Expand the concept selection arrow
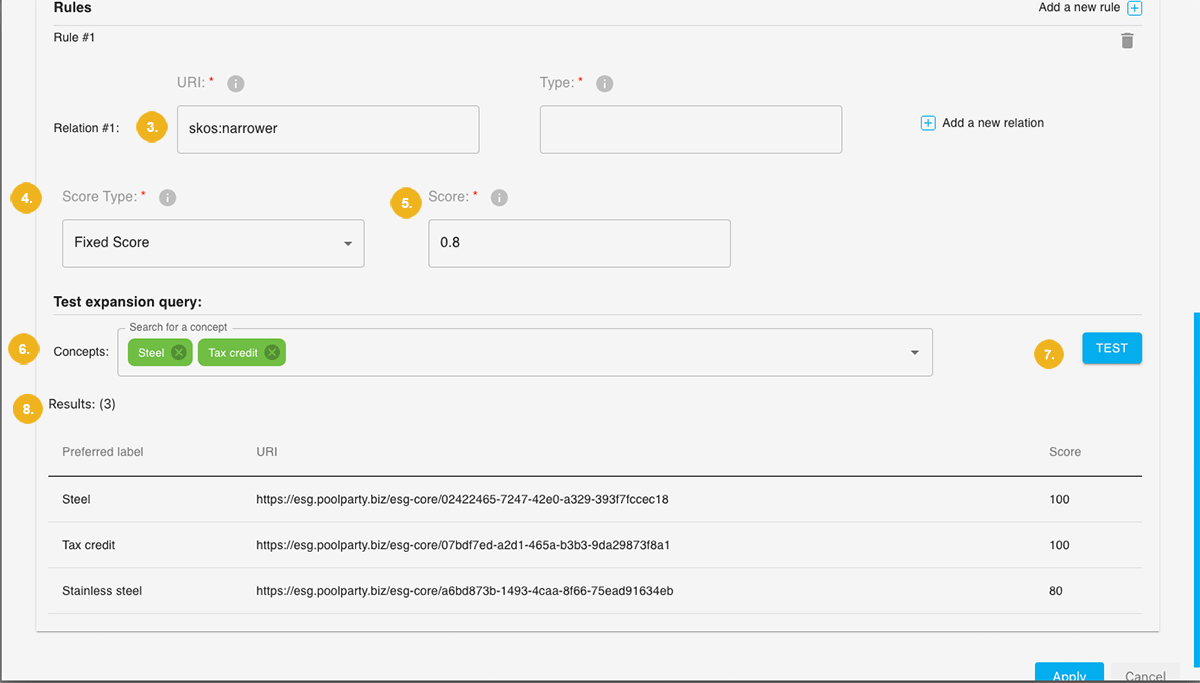Screen dimensions: 1200x683 click(x=913, y=352)
